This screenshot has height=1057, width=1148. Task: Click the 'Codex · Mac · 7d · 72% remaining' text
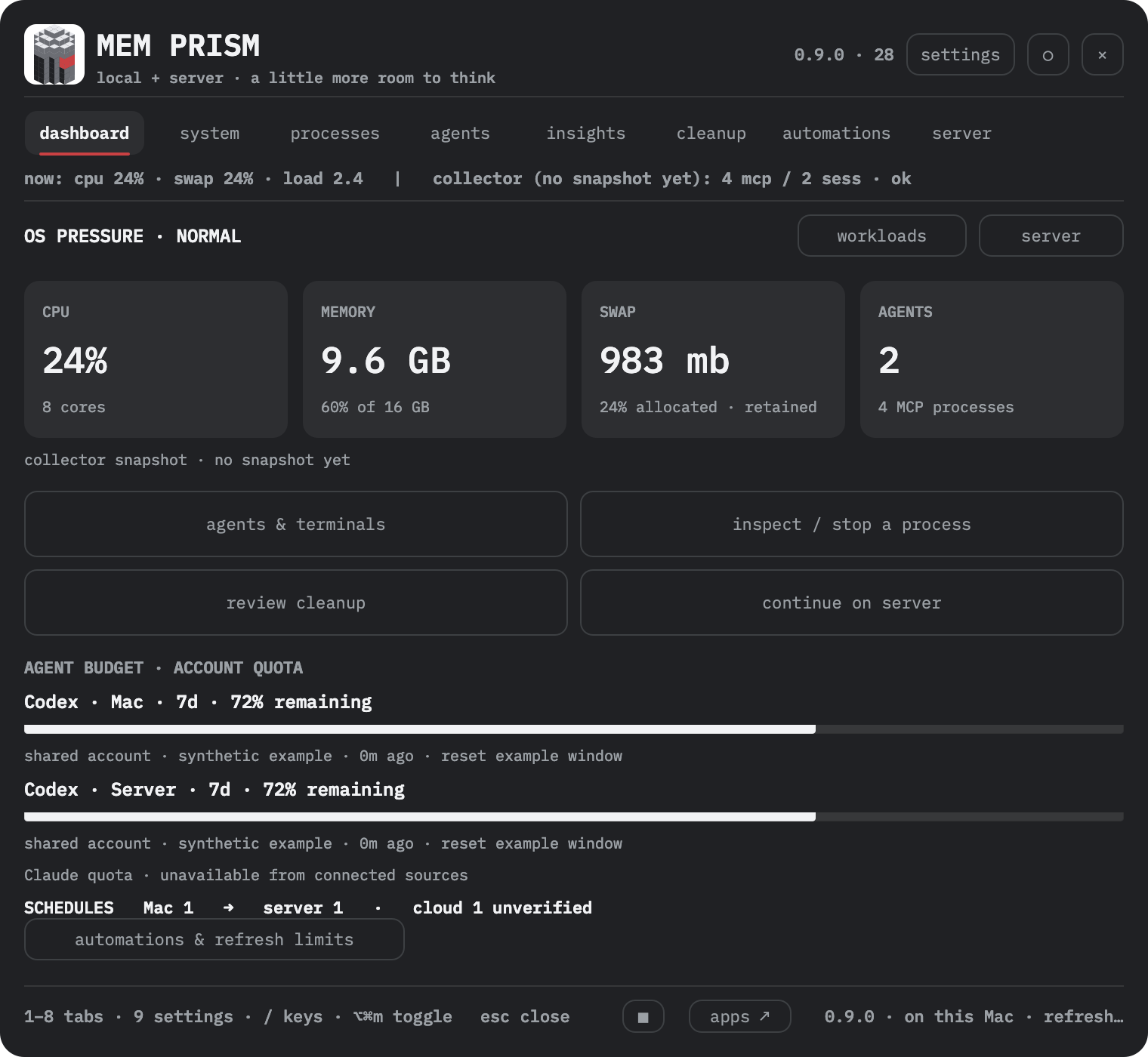[198, 702]
